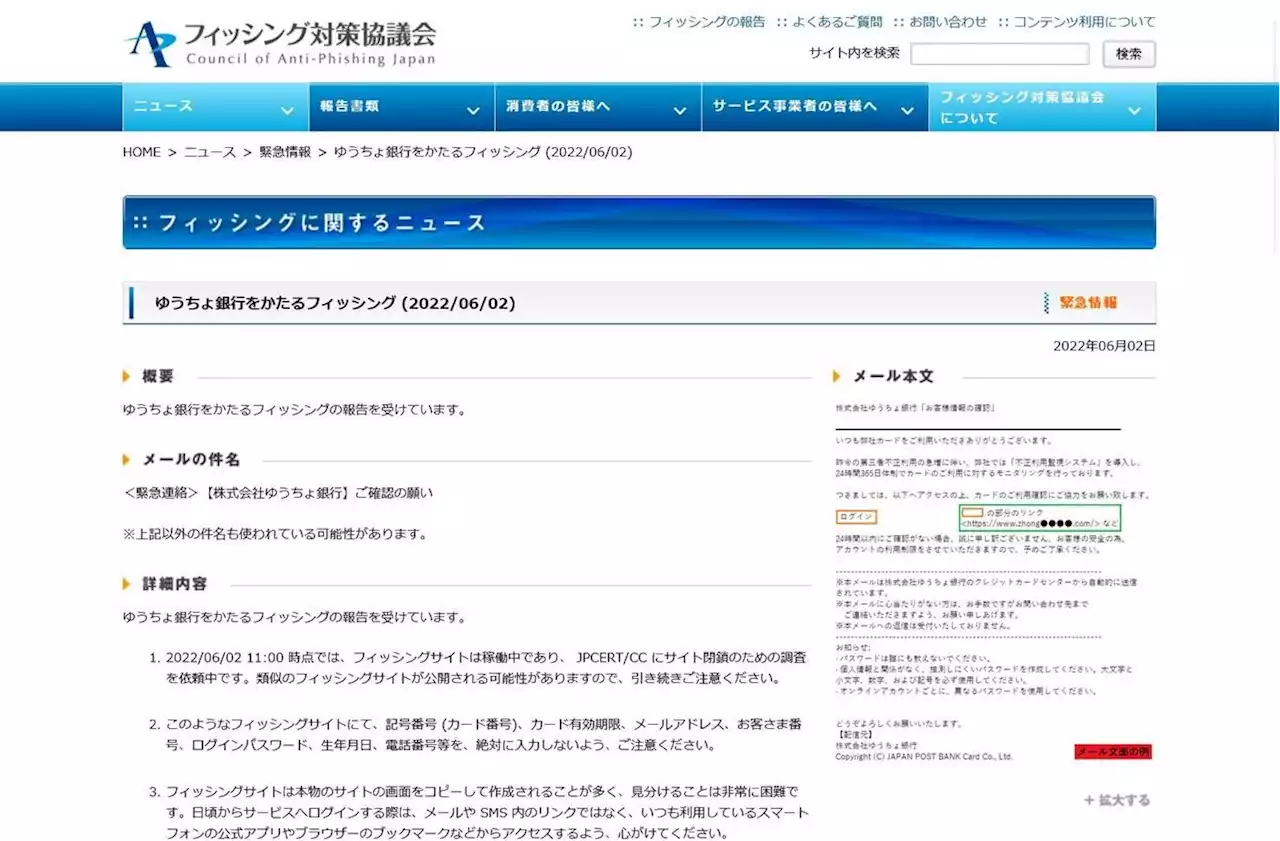Screen dimensions: 1280x841
Task: Click list item 2 starting with このようなフィッシングサイトにて
Action: click(x=484, y=735)
